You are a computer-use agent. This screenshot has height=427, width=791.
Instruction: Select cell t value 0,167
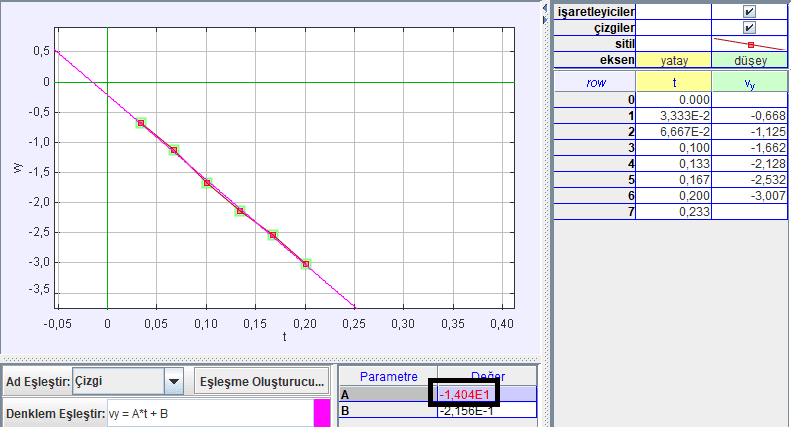(673, 180)
